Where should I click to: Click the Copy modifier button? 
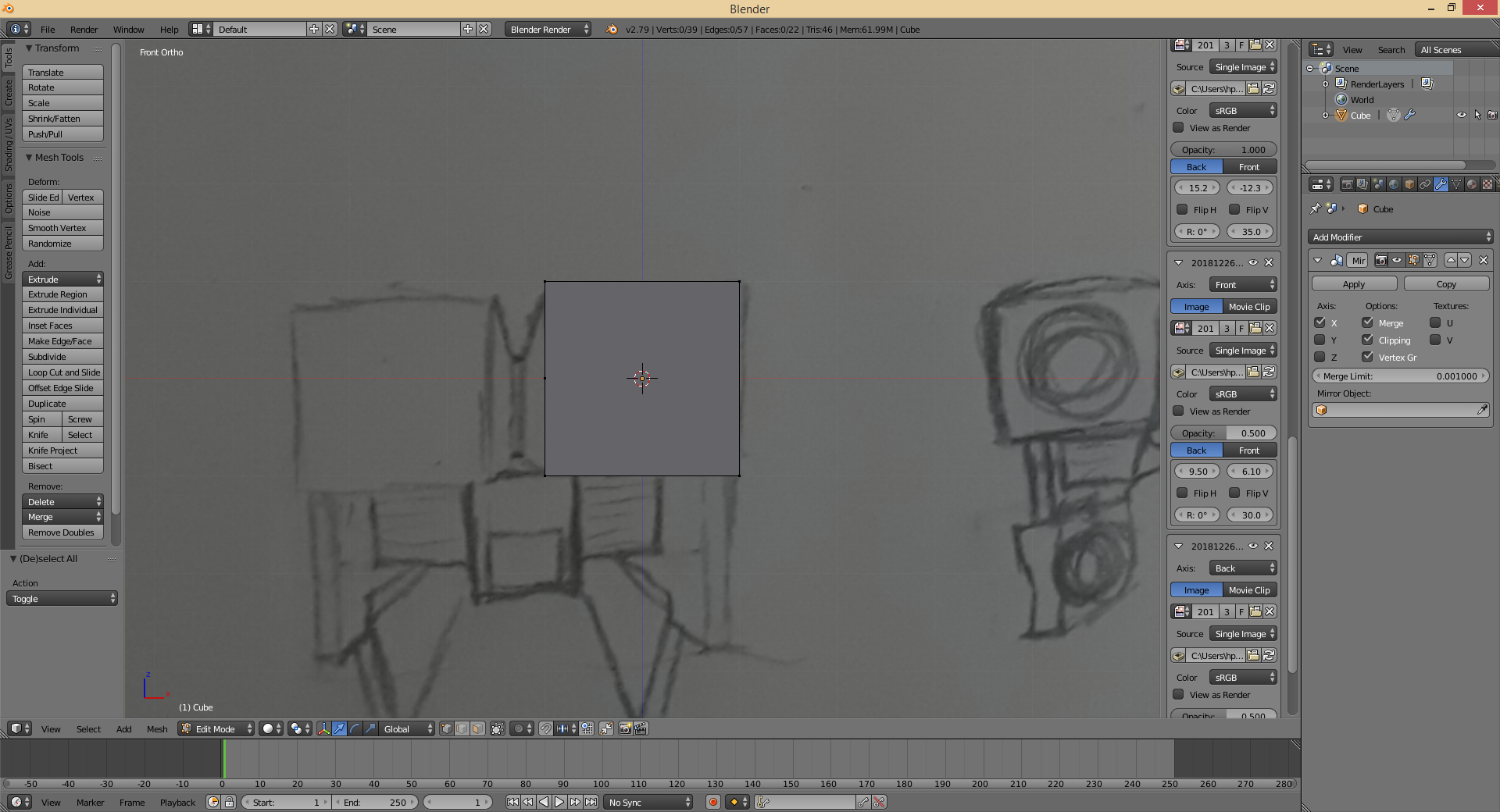[1446, 284]
